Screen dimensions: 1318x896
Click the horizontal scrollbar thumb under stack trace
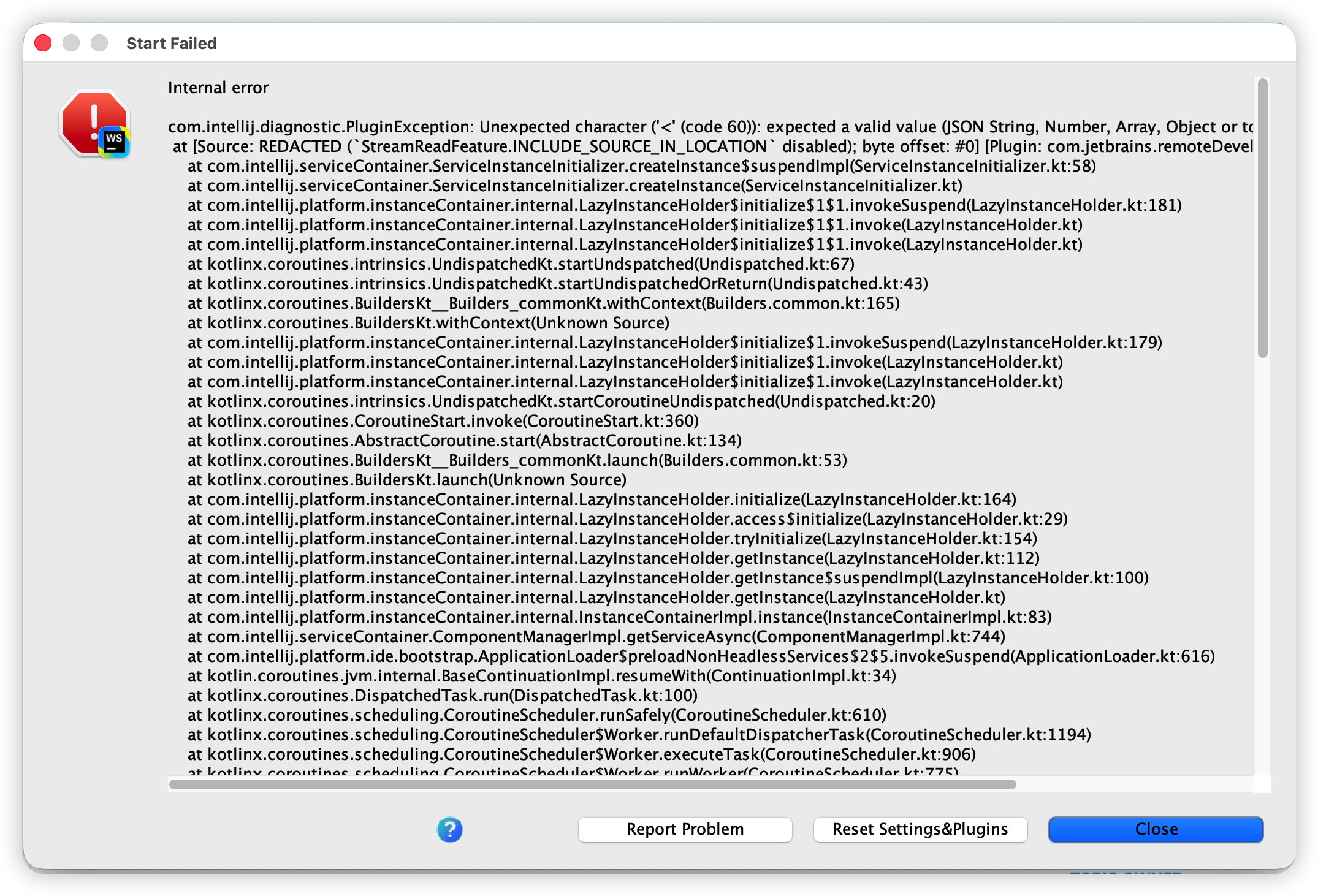[x=592, y=784]
